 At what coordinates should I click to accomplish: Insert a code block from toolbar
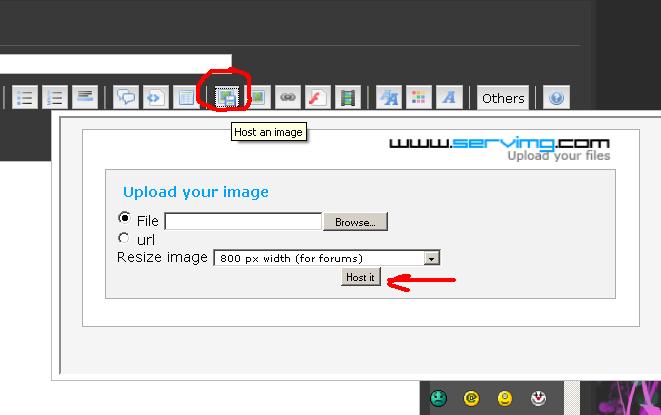(x=156, y=97)
